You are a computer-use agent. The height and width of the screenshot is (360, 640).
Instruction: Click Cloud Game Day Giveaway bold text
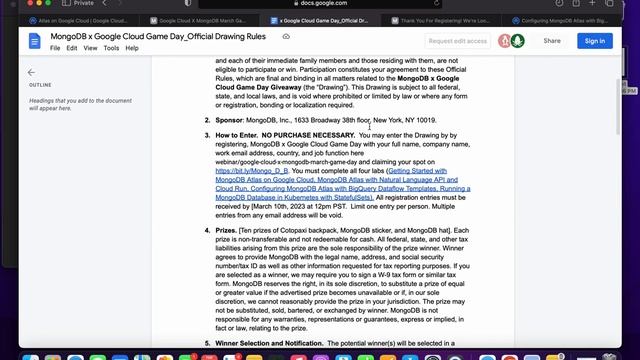tap(258, 87)
